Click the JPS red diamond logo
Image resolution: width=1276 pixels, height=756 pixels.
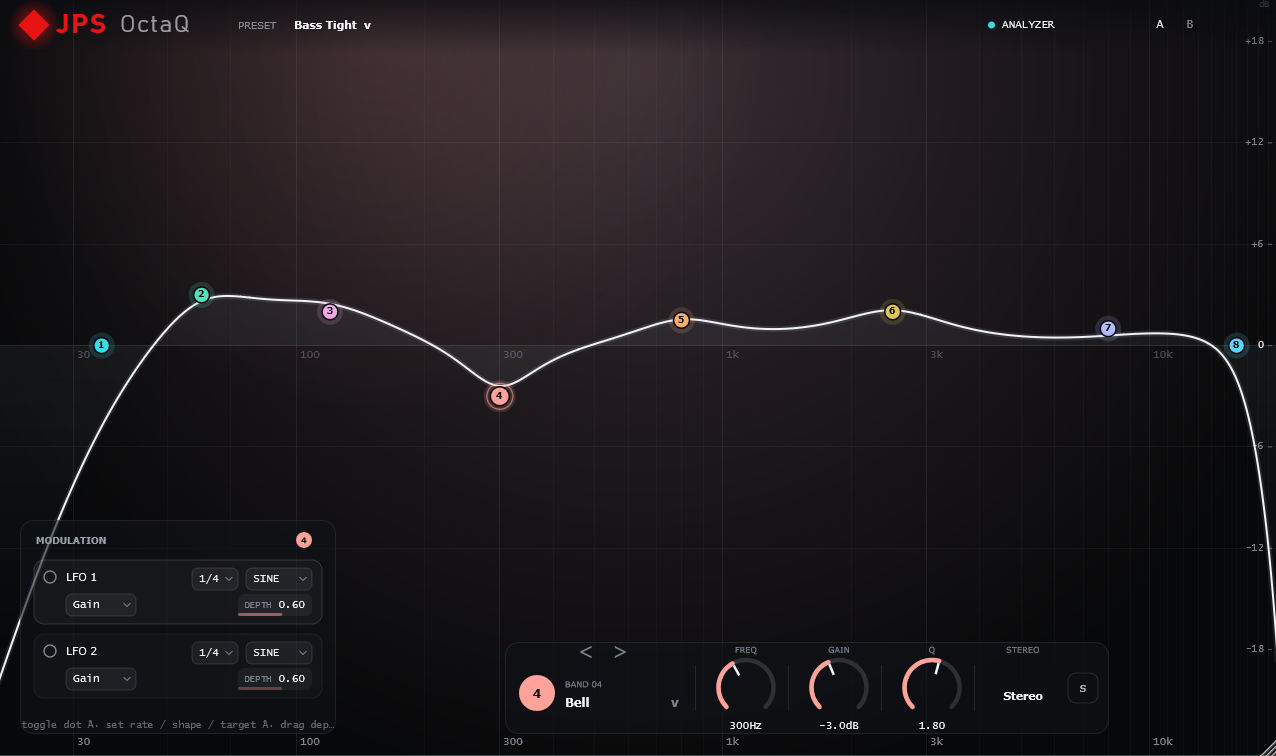34,24
